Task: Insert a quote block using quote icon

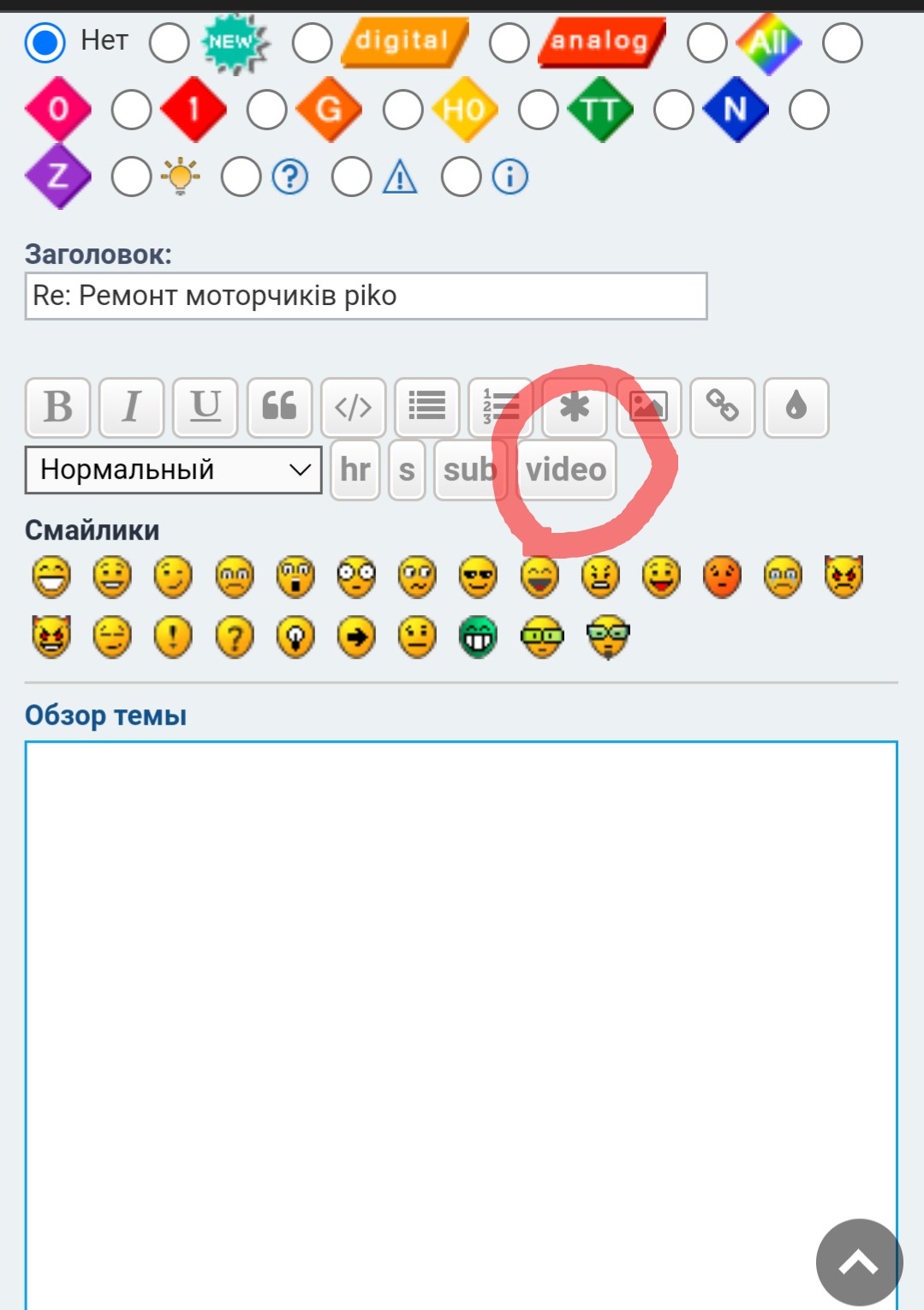Action: [279, 407]
